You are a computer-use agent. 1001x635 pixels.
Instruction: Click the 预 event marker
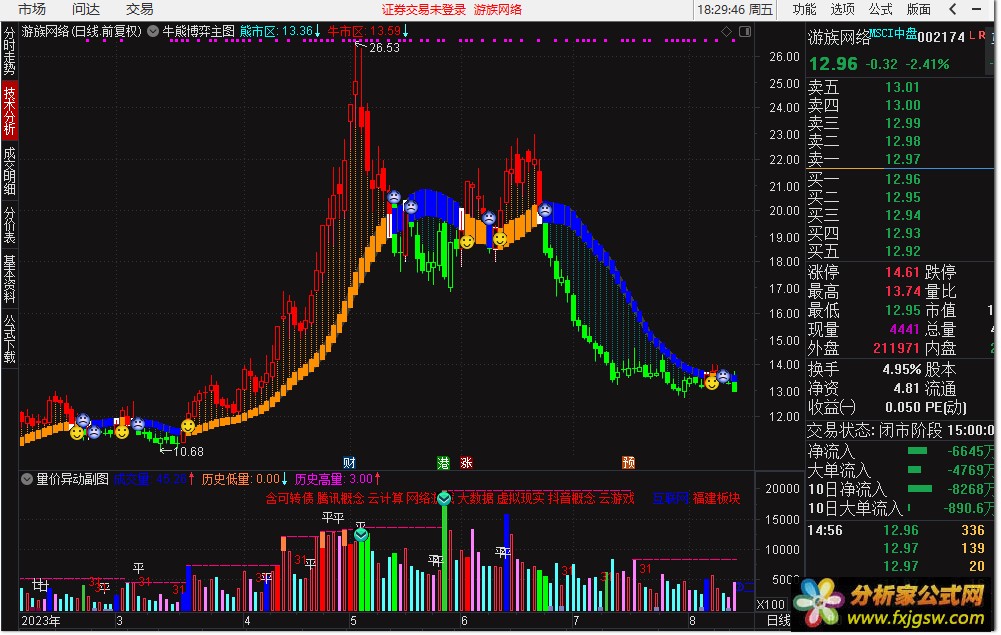point(629,463)
